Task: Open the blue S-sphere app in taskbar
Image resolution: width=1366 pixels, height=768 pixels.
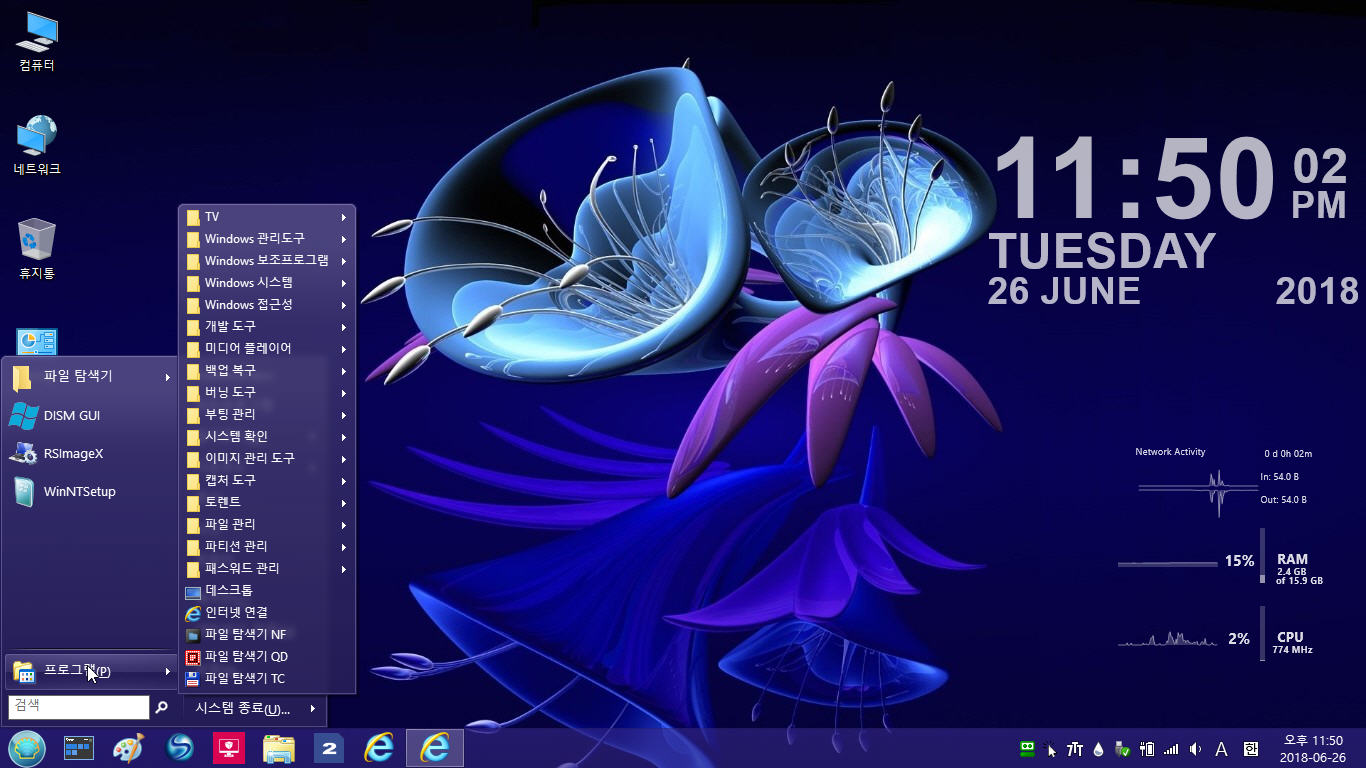Action: (x=179, y=748)
